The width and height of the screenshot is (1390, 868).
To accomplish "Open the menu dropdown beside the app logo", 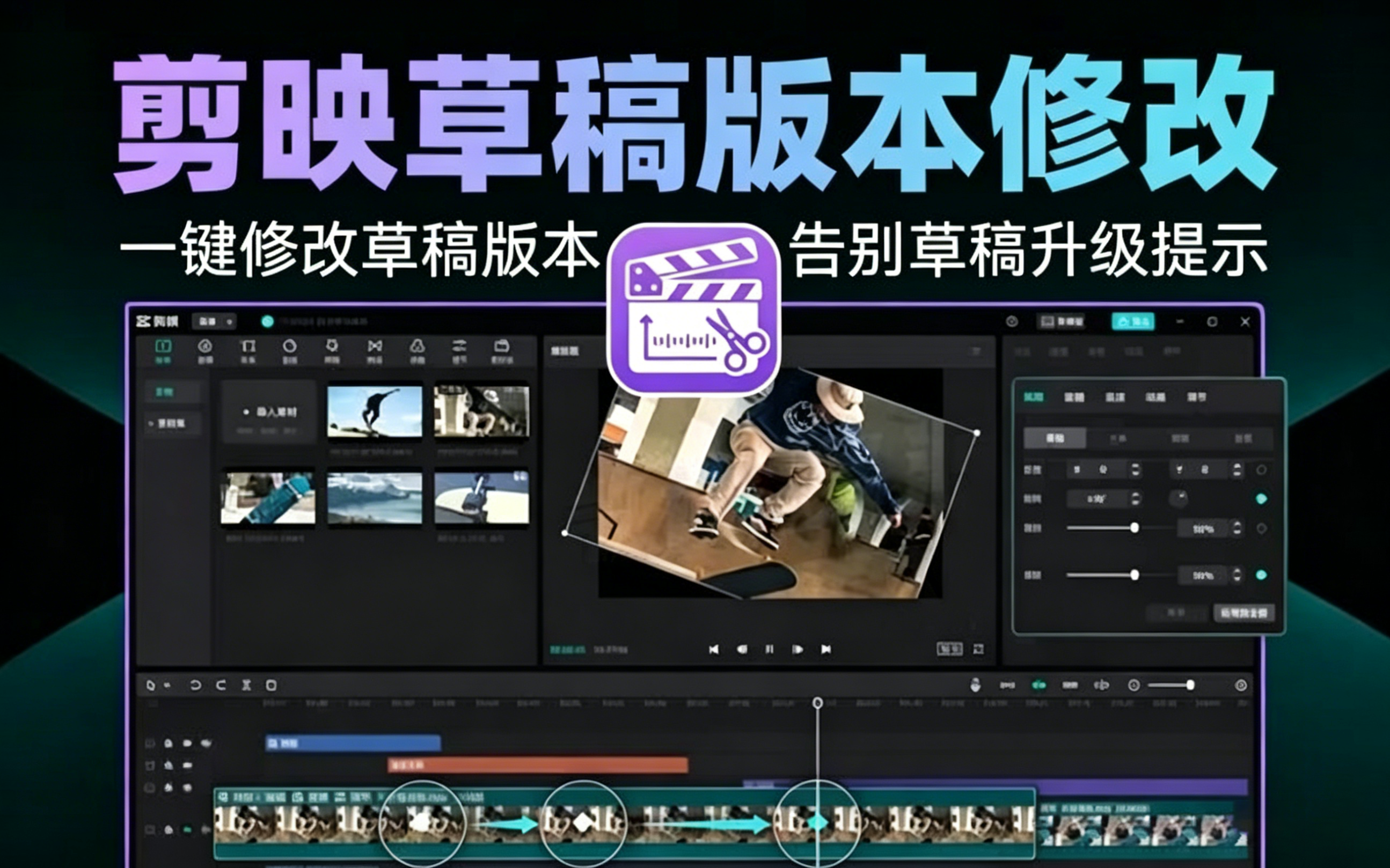I will point(214,321).
